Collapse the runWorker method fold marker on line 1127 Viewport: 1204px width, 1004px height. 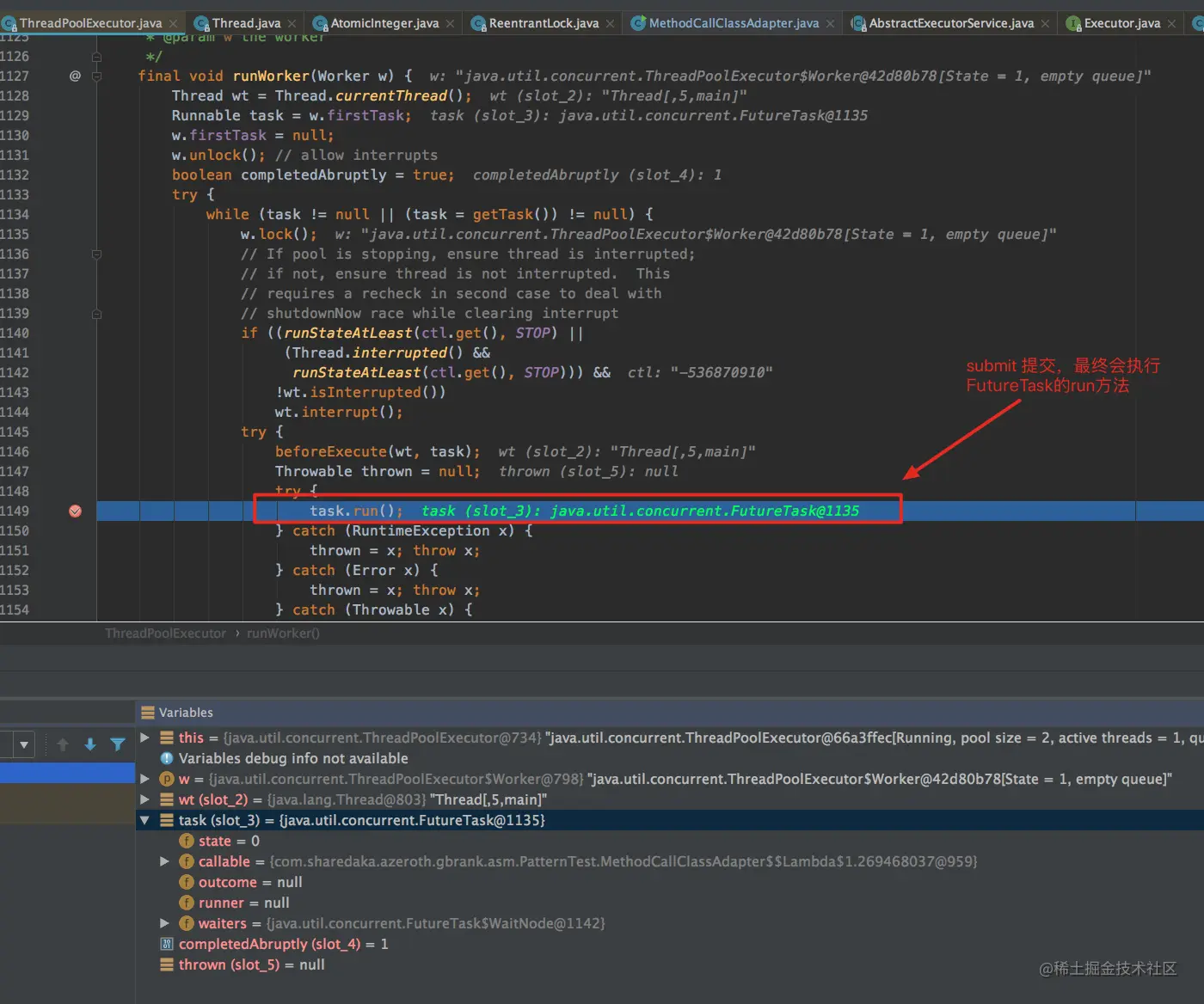(x=96, y=76)
